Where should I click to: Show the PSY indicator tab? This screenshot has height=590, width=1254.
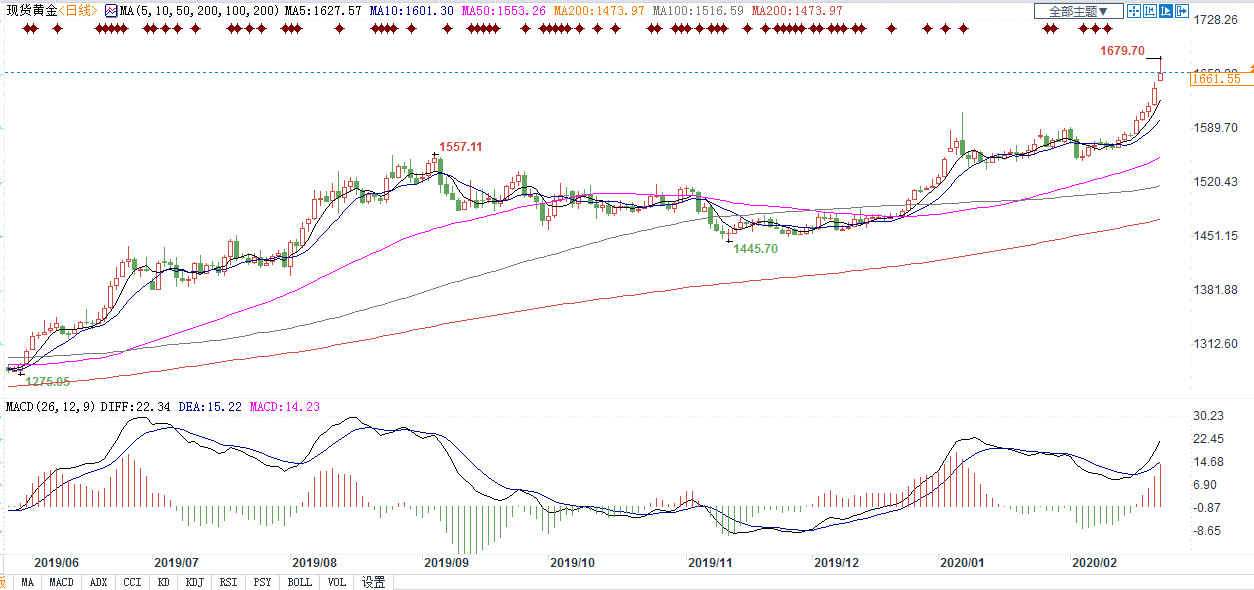click(262, 582)
